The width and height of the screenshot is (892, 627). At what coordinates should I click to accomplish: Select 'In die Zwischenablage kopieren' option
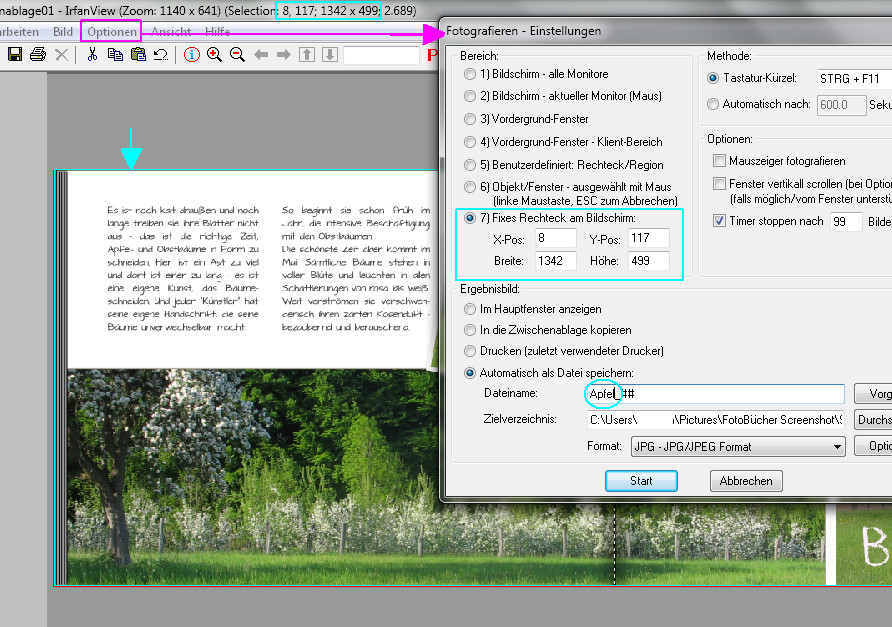tap(470, 330)
